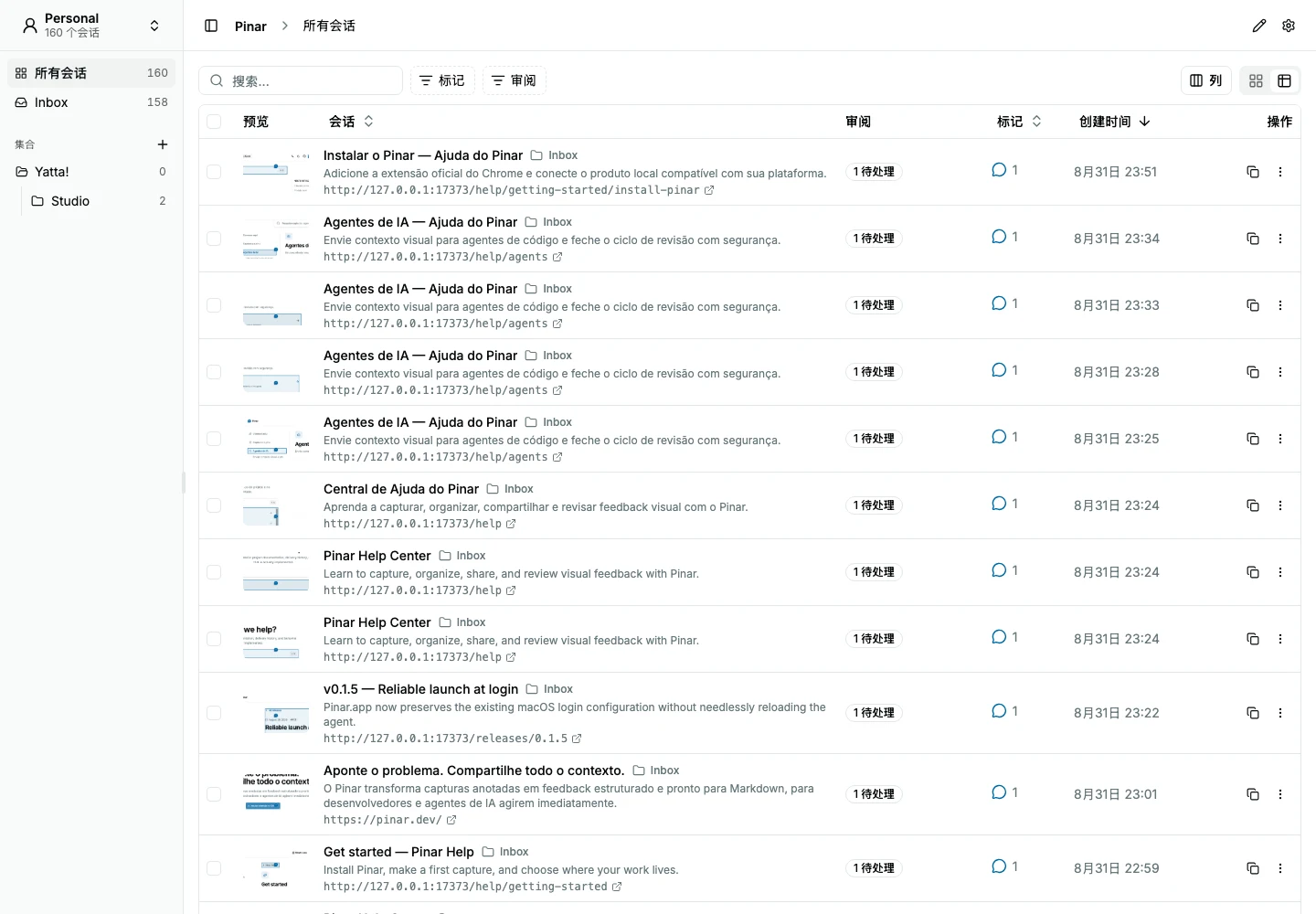Expand the Personal workspace switcher
Image resolution: width=1316 pixels, height=914 pixels.
91,26
